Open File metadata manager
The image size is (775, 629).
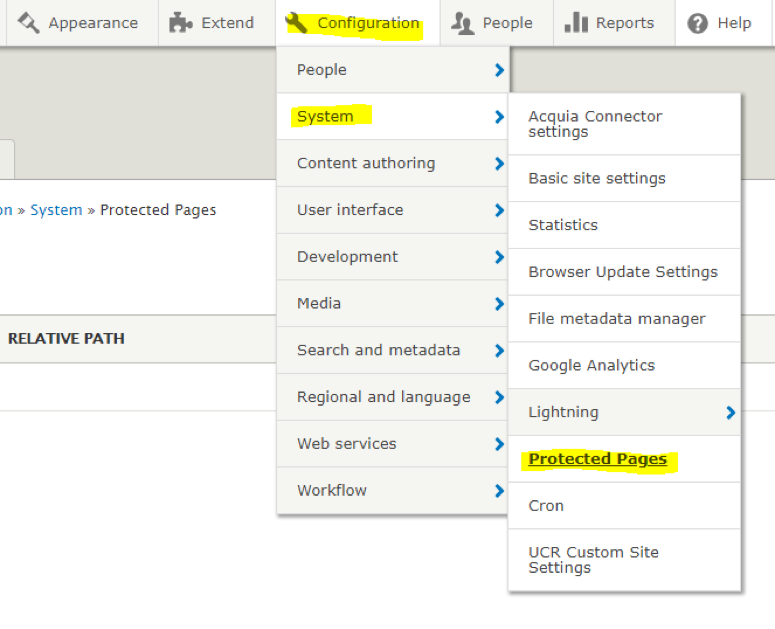click(624, 319)
